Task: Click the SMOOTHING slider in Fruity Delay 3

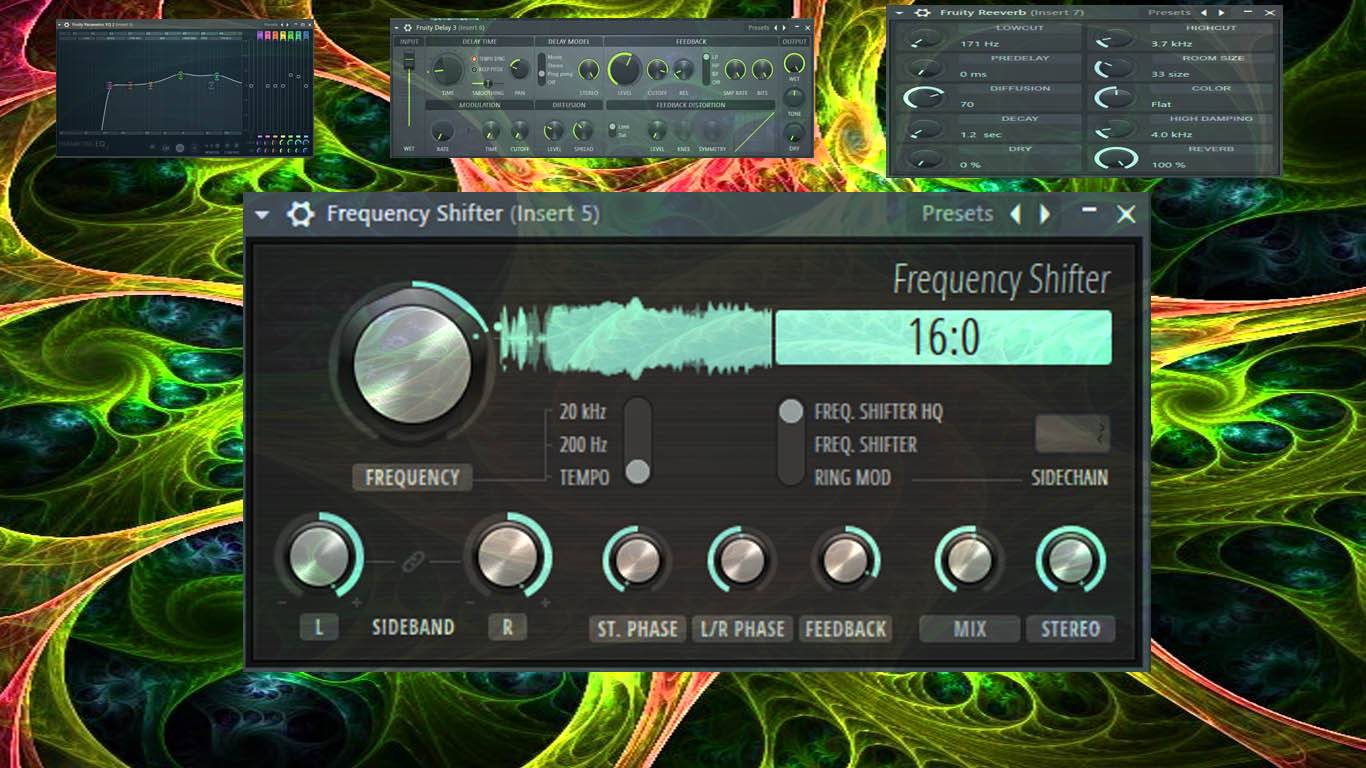Action: click(x=488, y=83)
